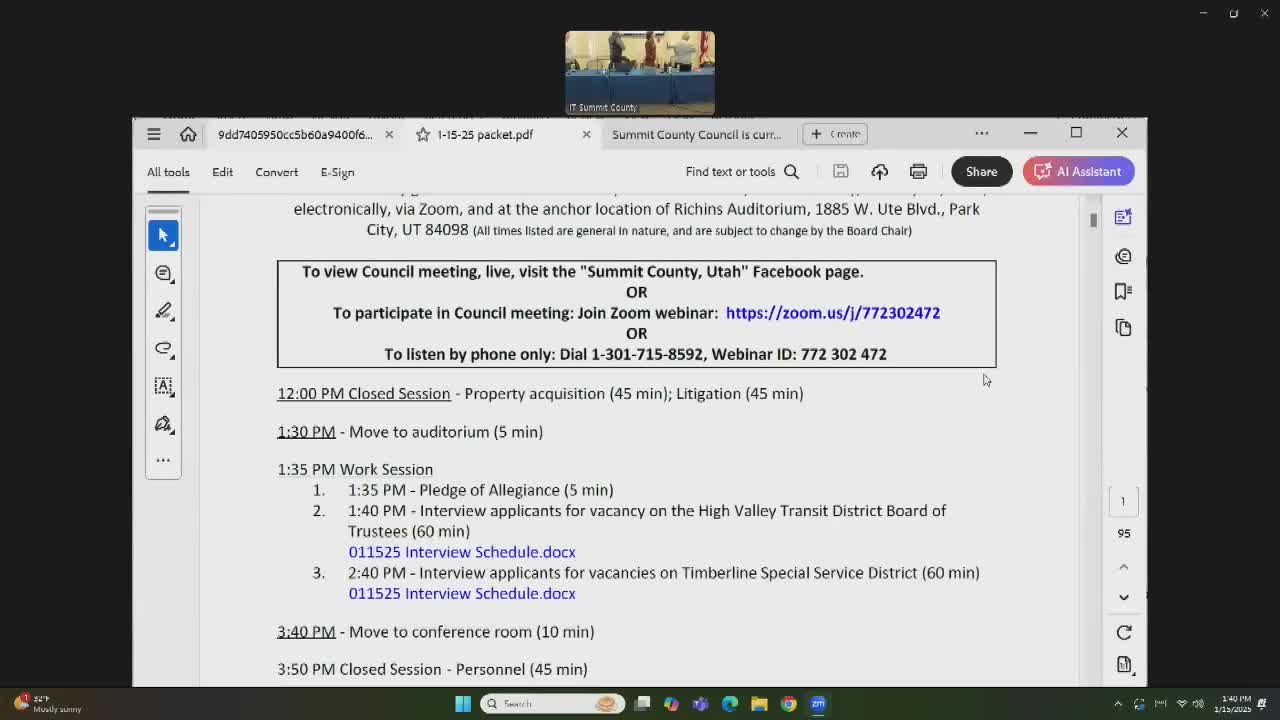Go to next page down chevron

1123,597
